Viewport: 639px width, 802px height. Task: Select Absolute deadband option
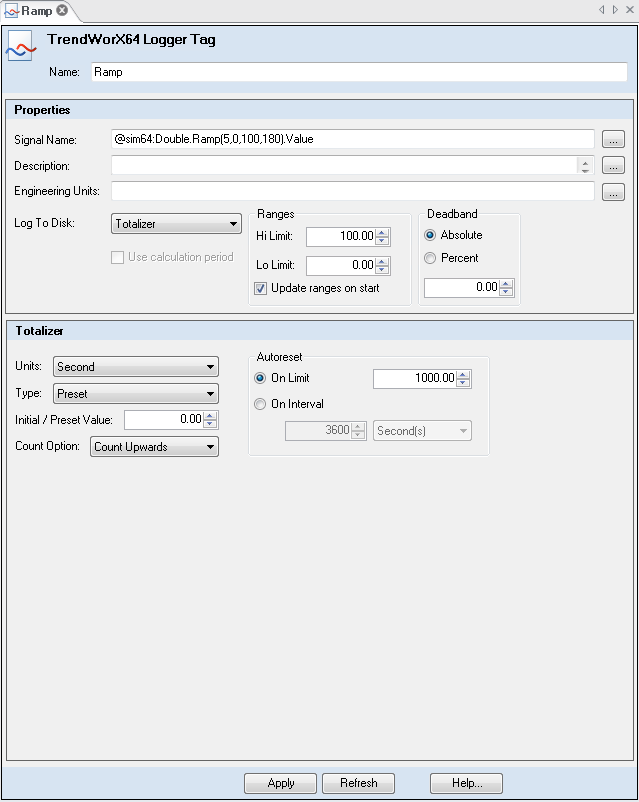(430, 235)
